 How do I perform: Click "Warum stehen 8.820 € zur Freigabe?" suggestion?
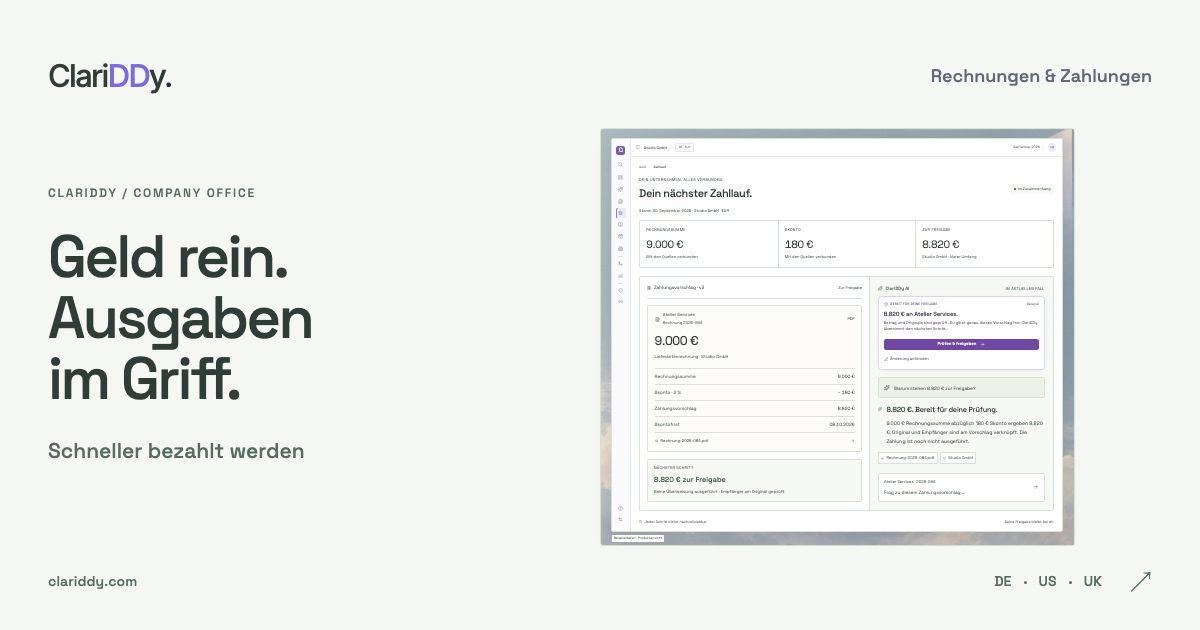tap(961, 388)
